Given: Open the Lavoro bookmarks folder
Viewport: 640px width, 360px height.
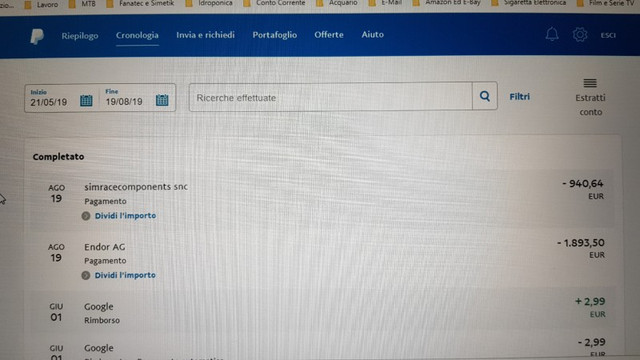Looking at the screenshot, I should click(x=41, y=4).
